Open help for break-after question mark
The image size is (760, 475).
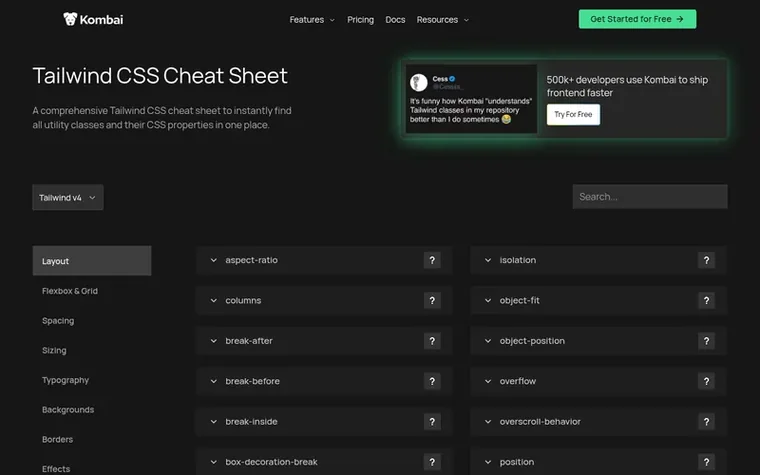(432, 341)
